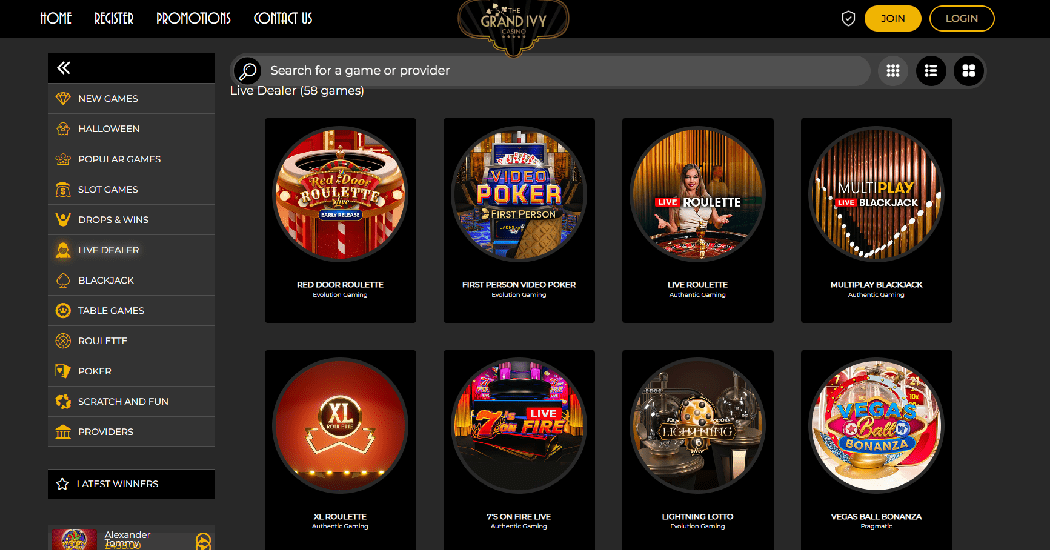Switch to list view layout
This screenshot has width=1050, height=550.
[931, 70]
